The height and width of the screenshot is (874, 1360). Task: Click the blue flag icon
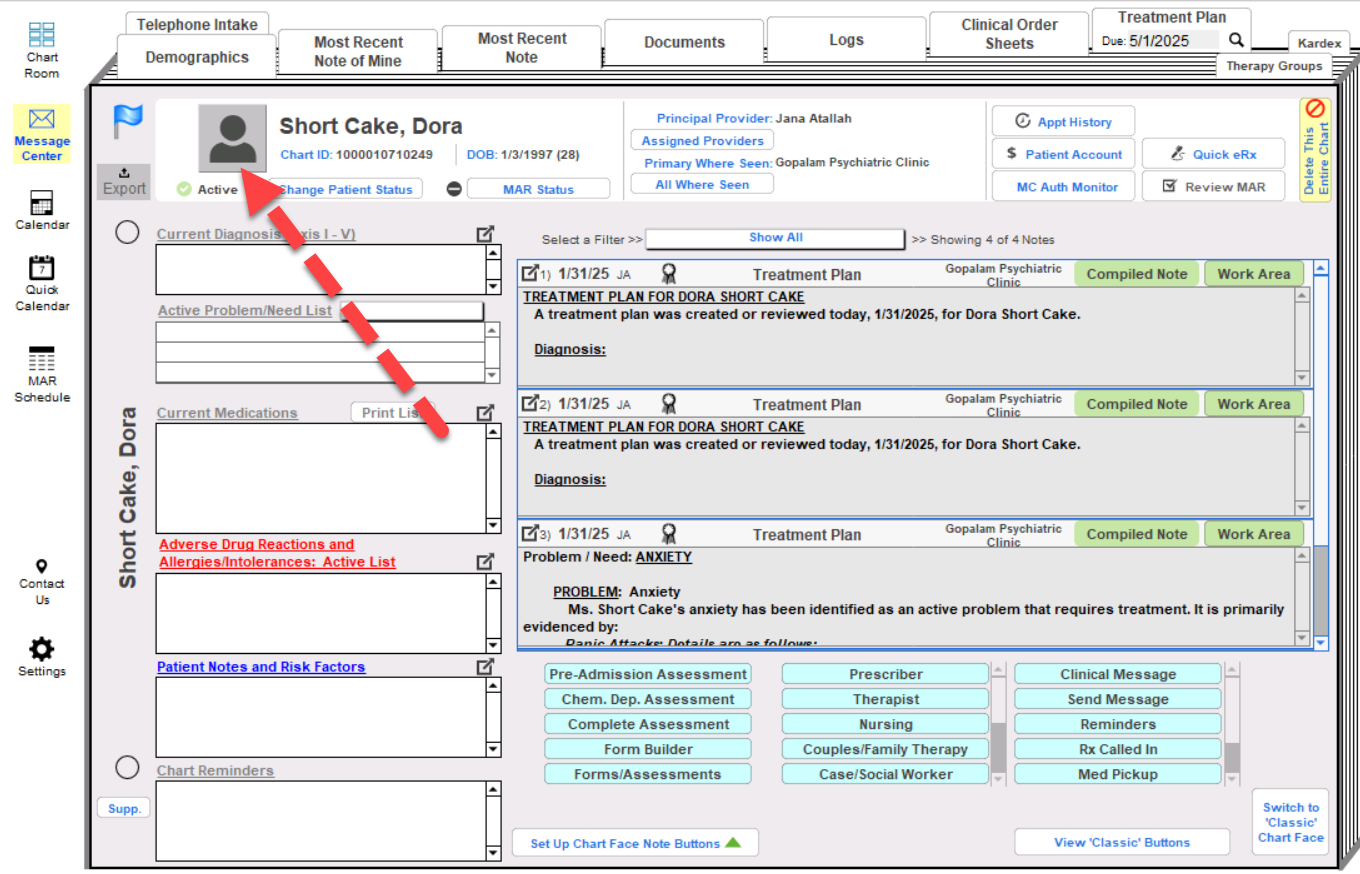tap(127, 122)
